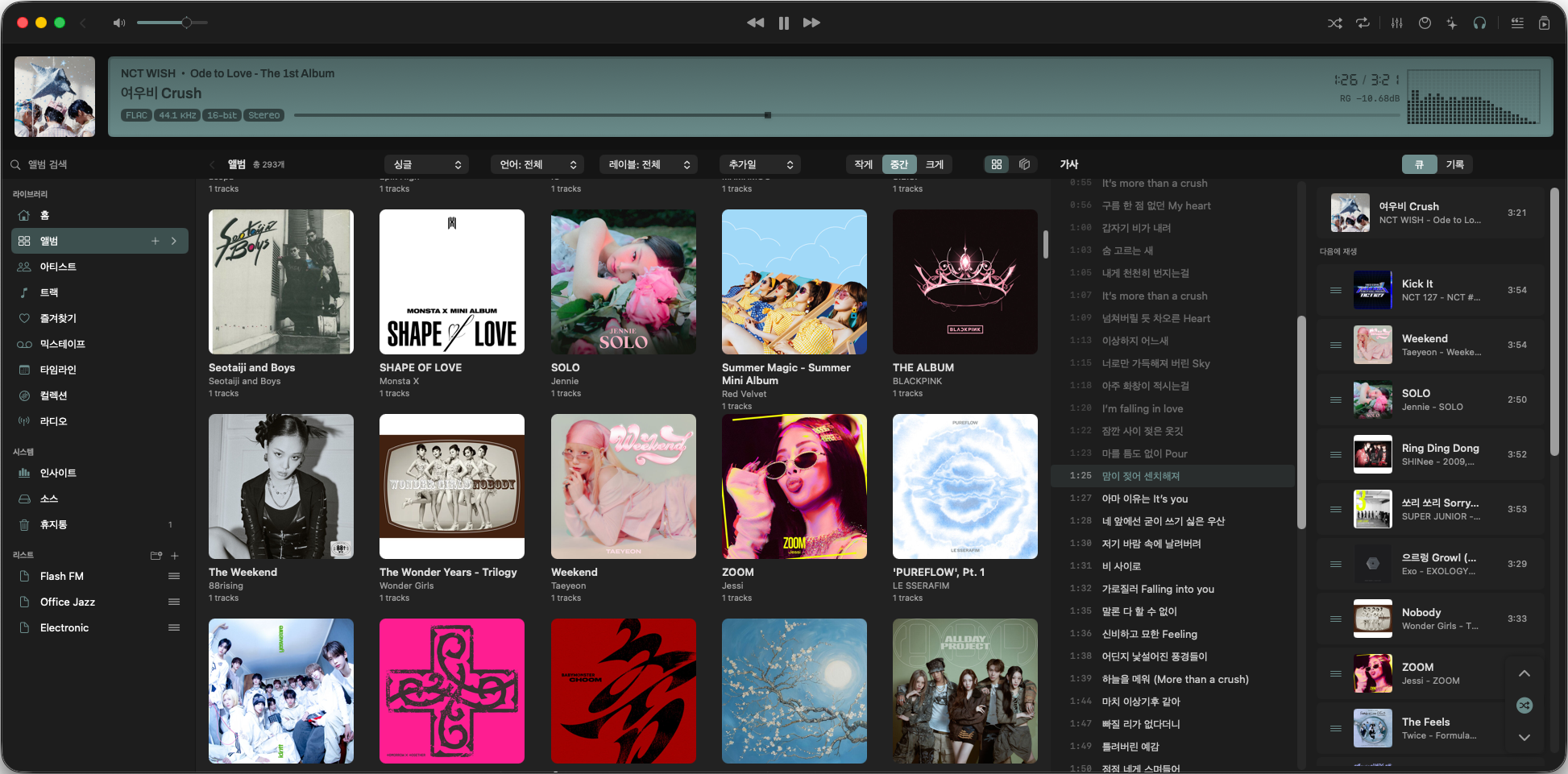
Task: Click the Office Jazz drag handle
Action: point(174,602)
